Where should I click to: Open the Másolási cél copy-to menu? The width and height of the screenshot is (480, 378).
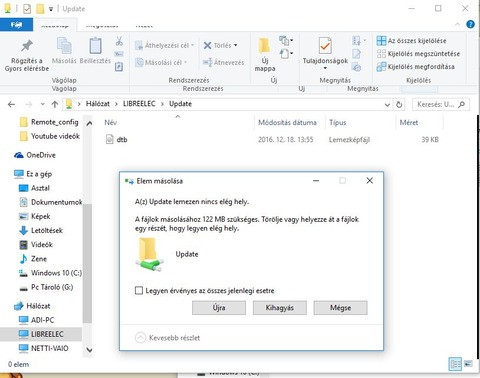(x=161, y=62)
